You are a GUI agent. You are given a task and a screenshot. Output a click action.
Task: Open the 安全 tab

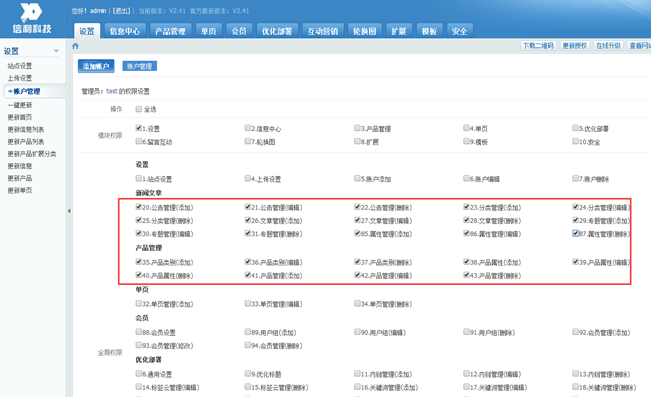(x=459, y=31)
